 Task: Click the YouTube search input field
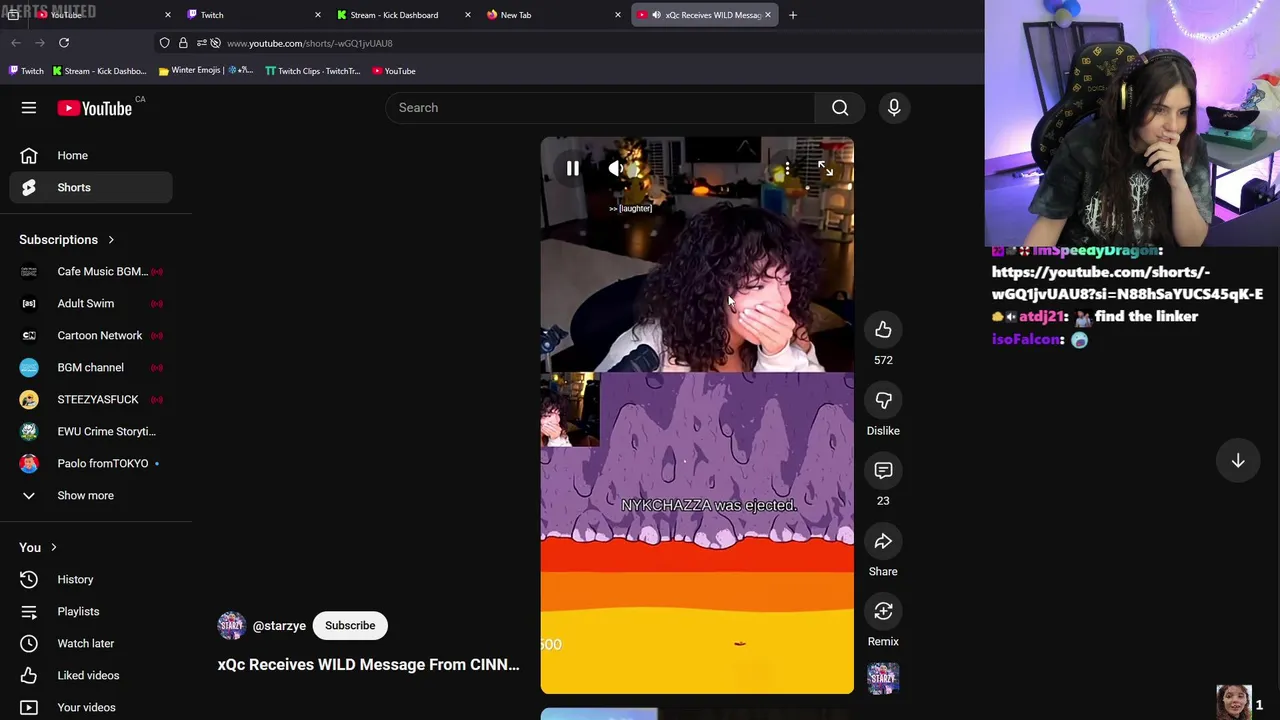click(600, 108)
